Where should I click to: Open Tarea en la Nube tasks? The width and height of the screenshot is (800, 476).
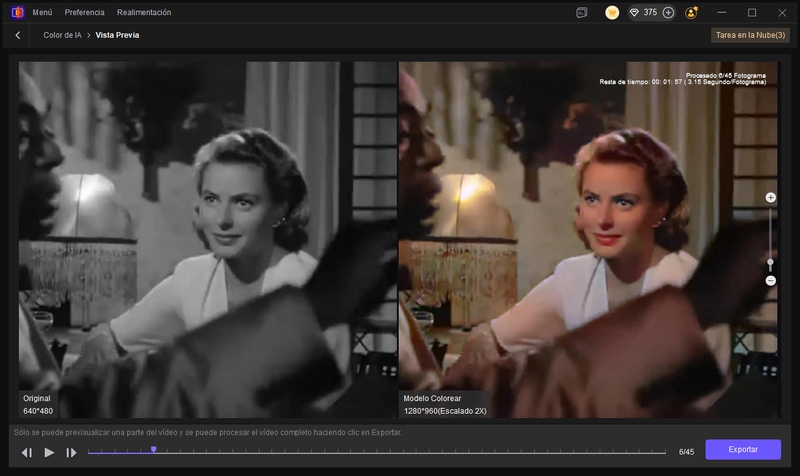click(x=751, y=35)
